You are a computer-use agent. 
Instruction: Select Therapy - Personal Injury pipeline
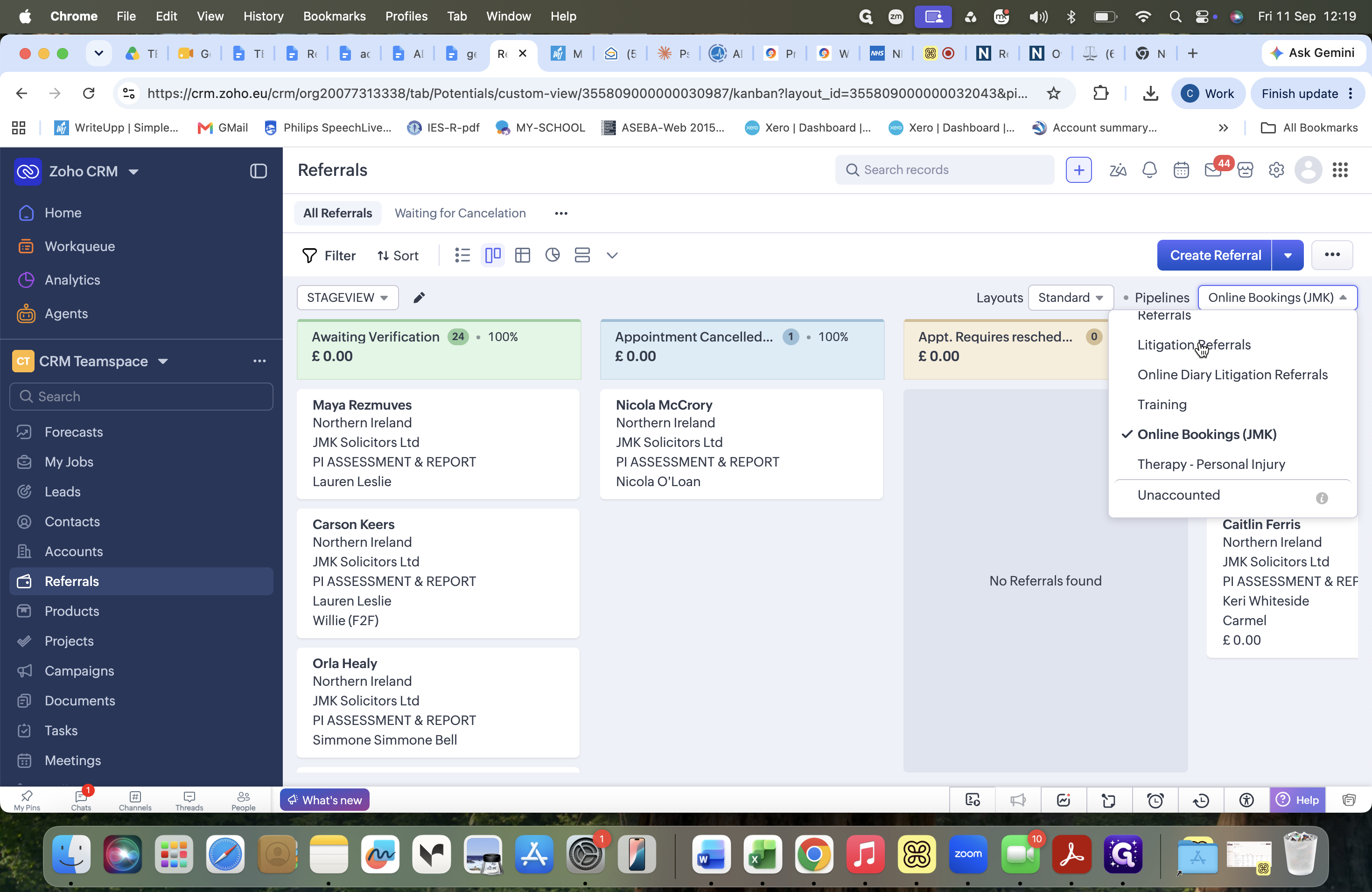[1211, 464]
